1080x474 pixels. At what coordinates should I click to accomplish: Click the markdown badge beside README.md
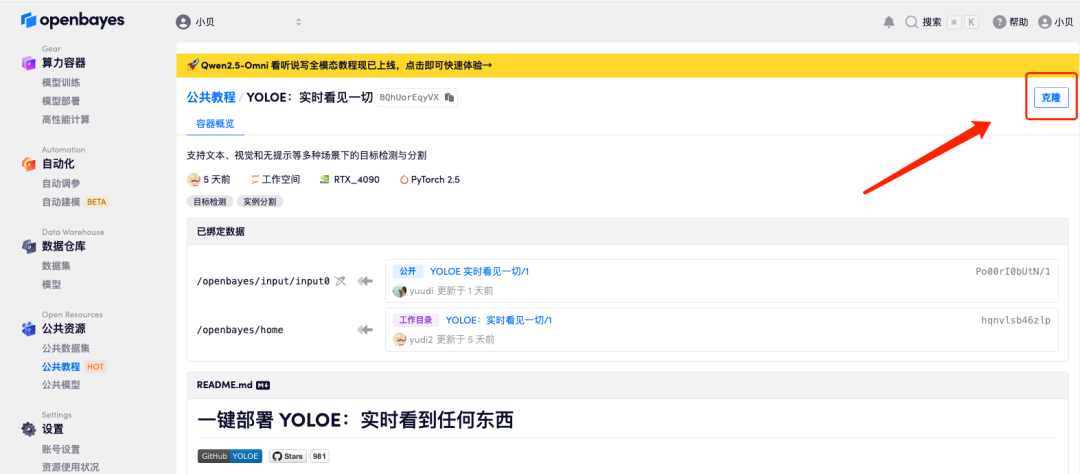[262, 387]
